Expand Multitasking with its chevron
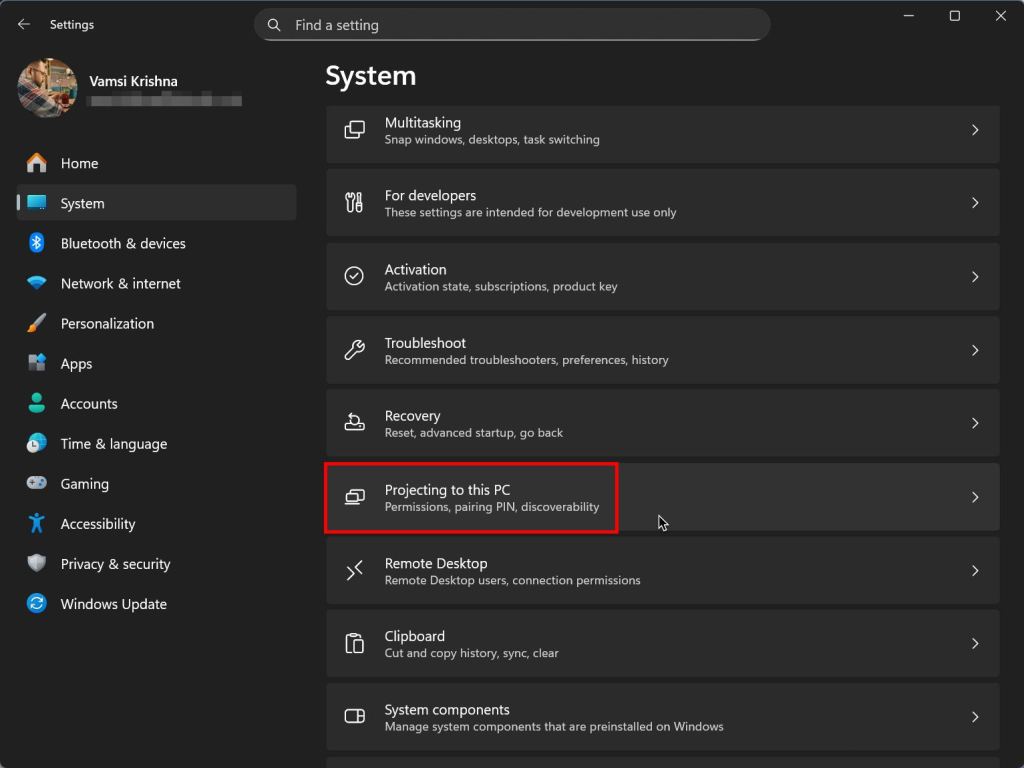The width and height of the screenshot is (1024, 768). [975, 130]
